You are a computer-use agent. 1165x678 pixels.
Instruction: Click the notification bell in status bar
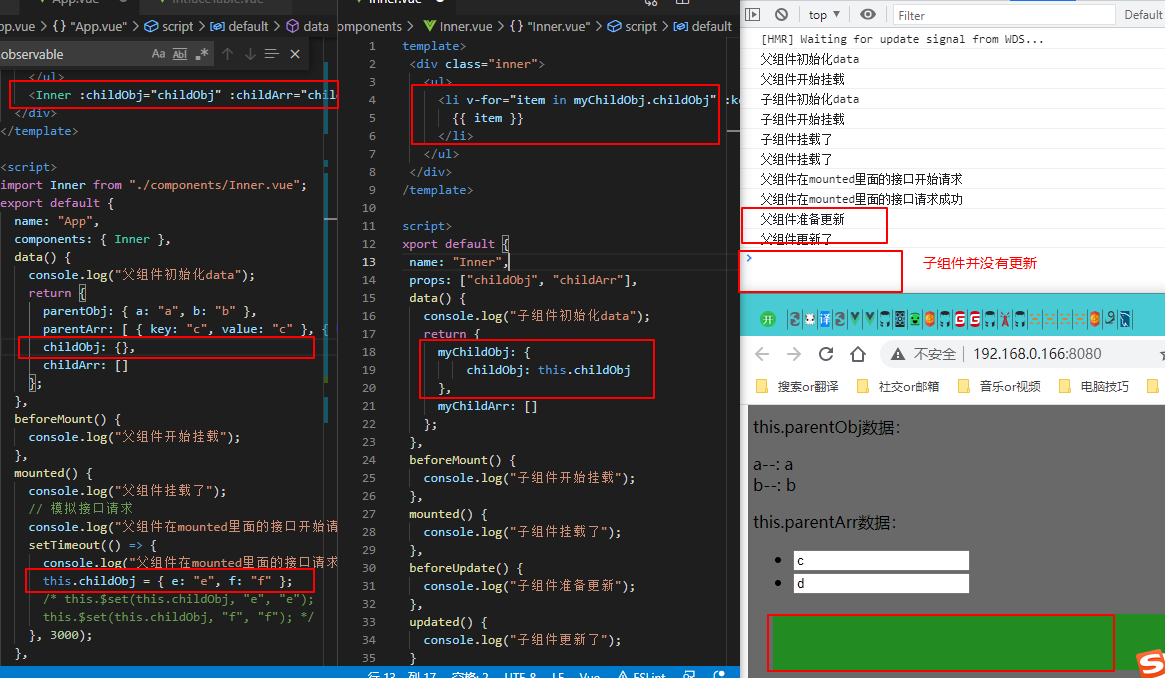718,674
